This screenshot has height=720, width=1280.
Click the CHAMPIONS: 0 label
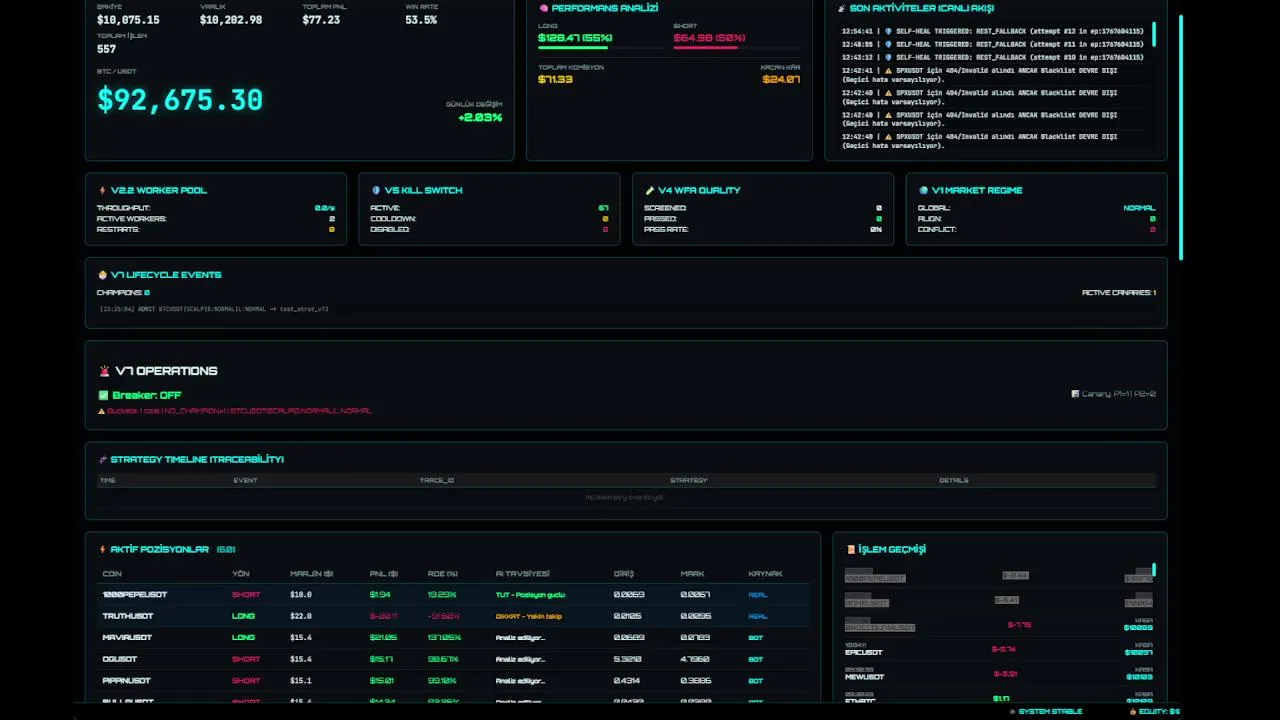click(123, 293)
